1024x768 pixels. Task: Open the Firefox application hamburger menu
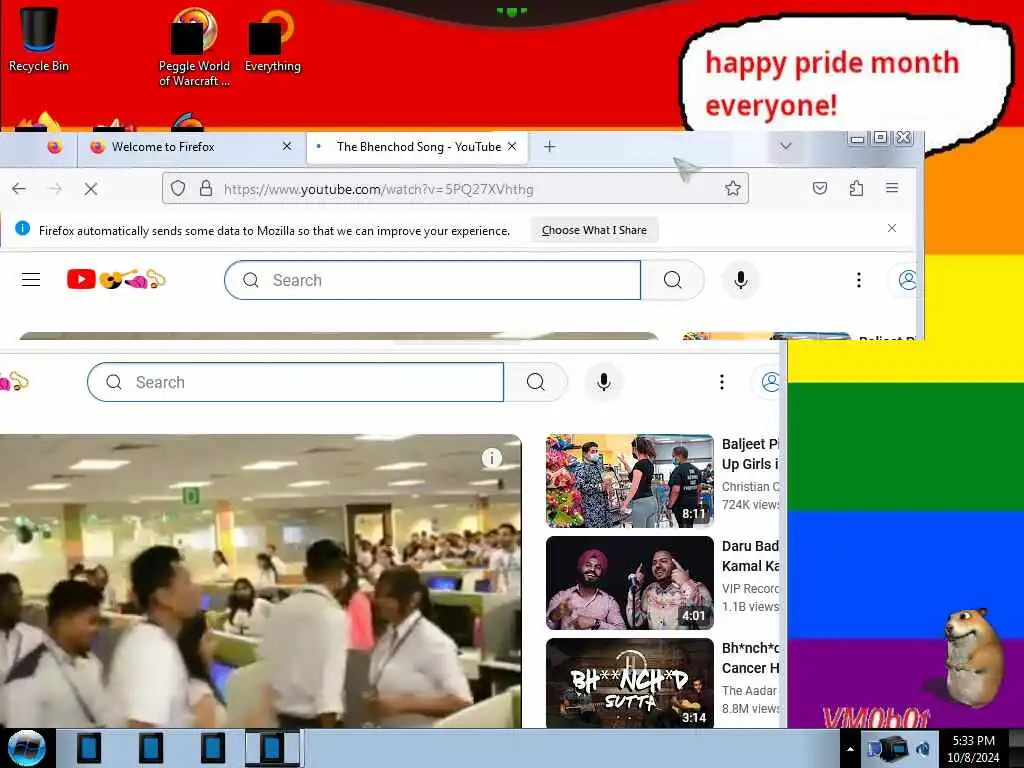pyautogui.click(x=892, y=188)
